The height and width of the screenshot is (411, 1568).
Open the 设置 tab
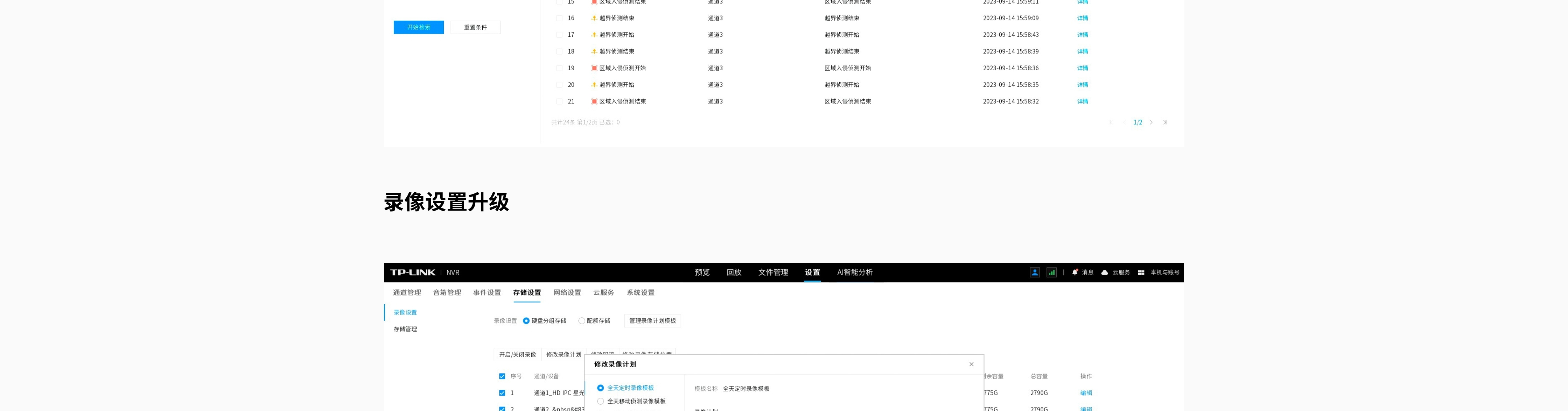pyautogui.click(x=813, y=272)
